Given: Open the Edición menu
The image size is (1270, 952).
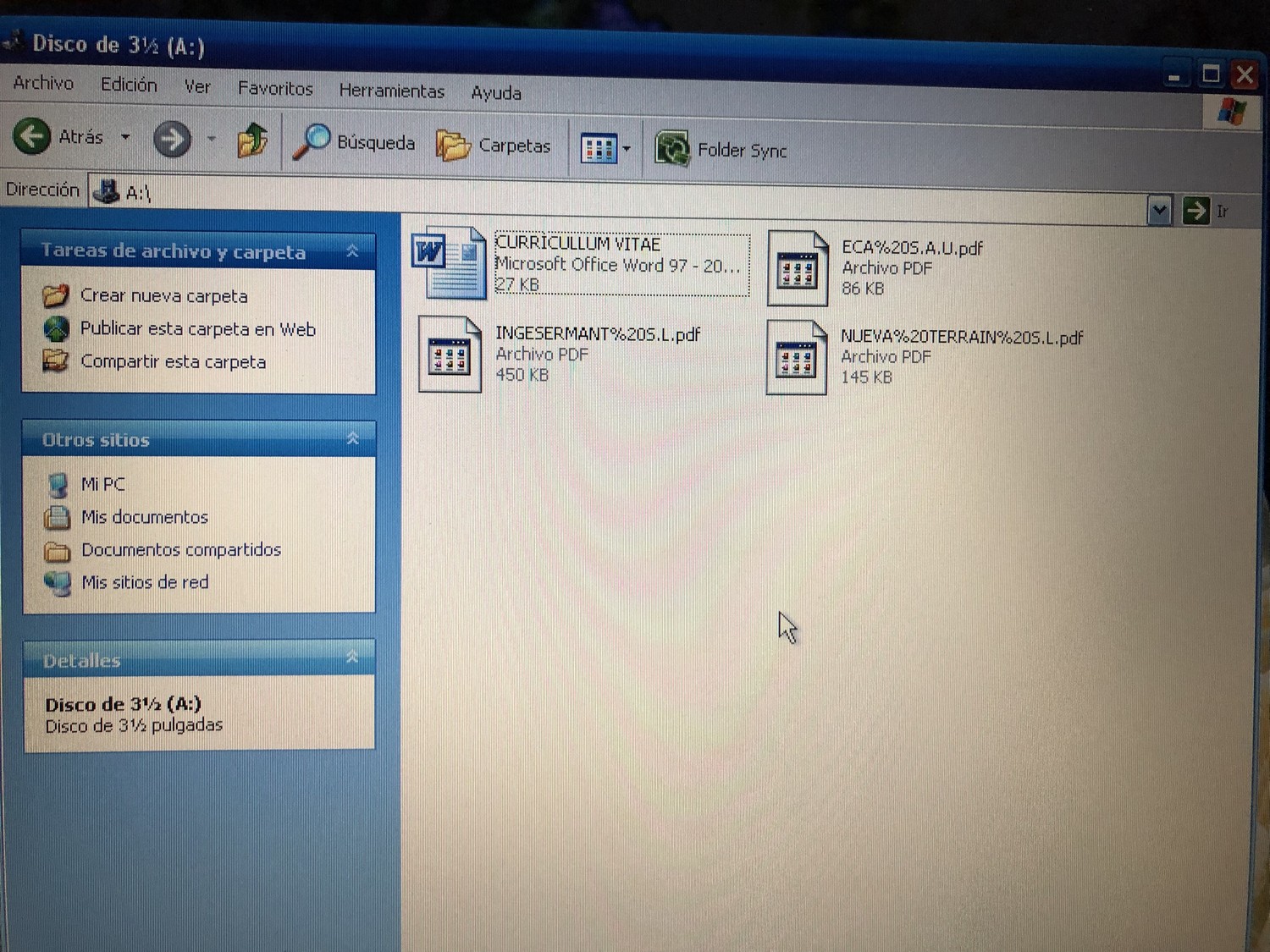Looking at the screenshot, I should (x=129, y=85).
